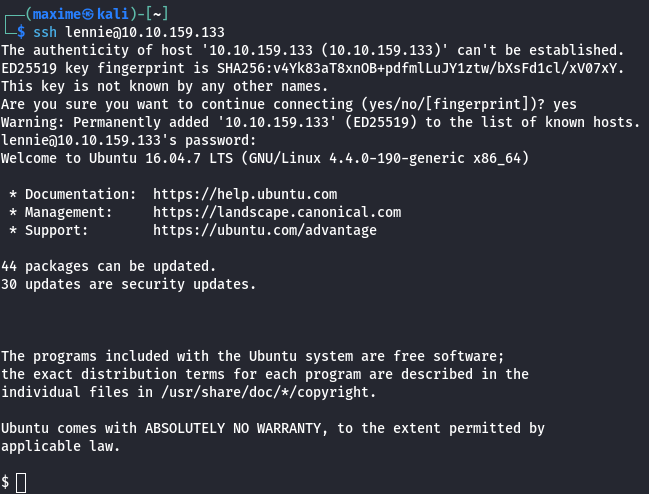Click the typed 'yes' response

[x=565, y=105]
